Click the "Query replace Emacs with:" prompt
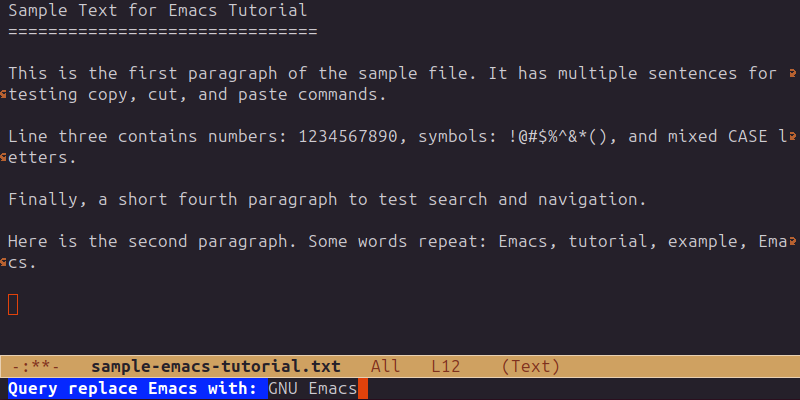Image resolution: width=800 pixels, height=400 pixels. pyautogui.click(x=134, y=388)
